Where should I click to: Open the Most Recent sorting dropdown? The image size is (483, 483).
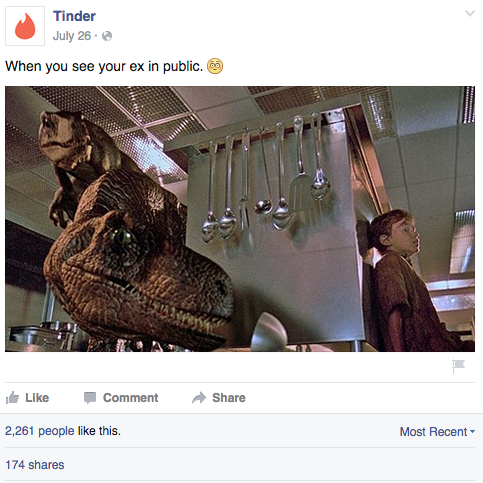(x=437, y=432)
